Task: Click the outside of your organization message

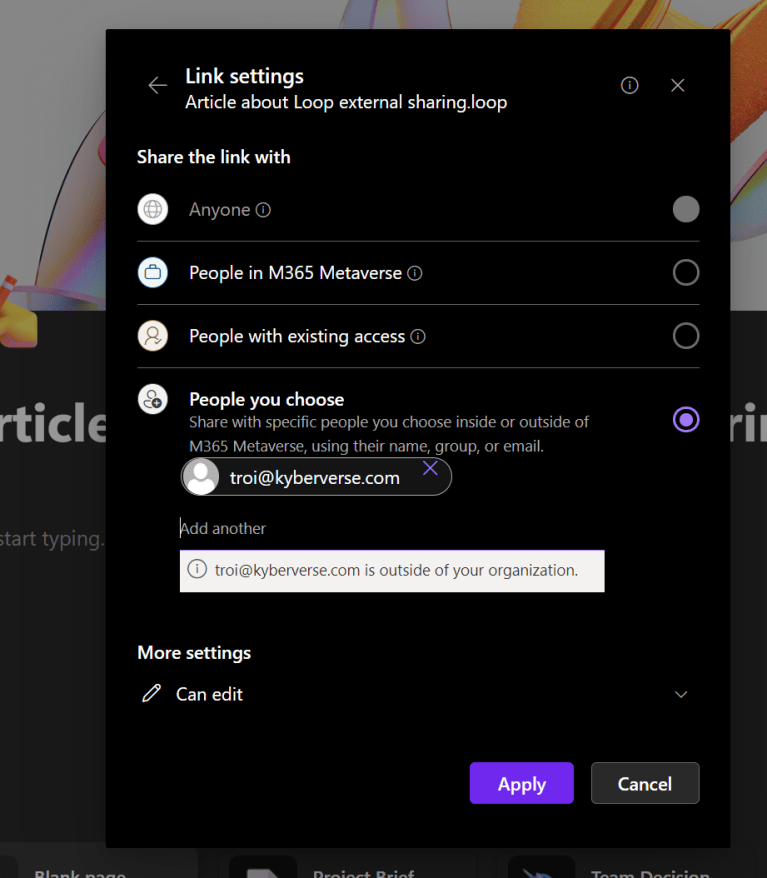Action: pos(396,570)
